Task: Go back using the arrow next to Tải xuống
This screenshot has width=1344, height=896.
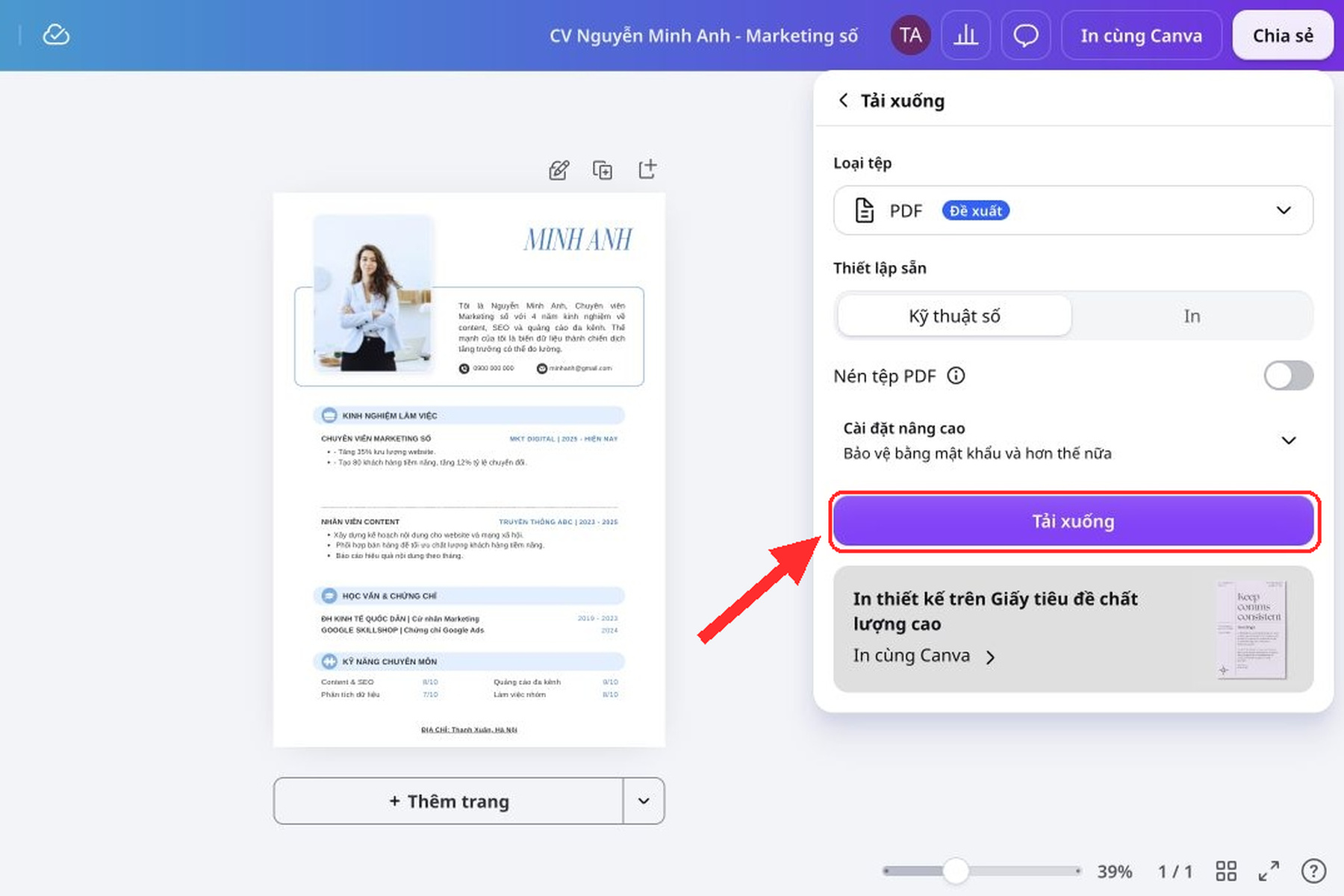Action: coord(843,100)
